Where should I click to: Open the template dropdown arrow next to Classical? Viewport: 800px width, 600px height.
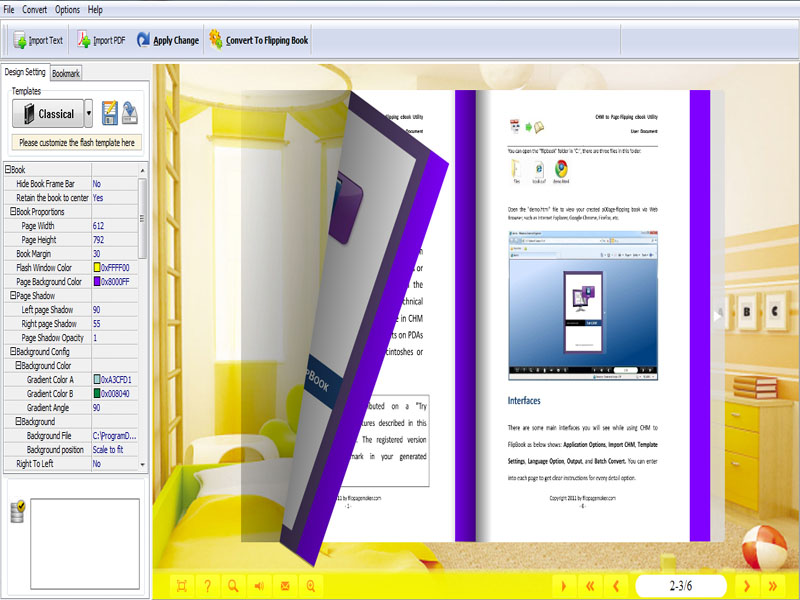89,113
